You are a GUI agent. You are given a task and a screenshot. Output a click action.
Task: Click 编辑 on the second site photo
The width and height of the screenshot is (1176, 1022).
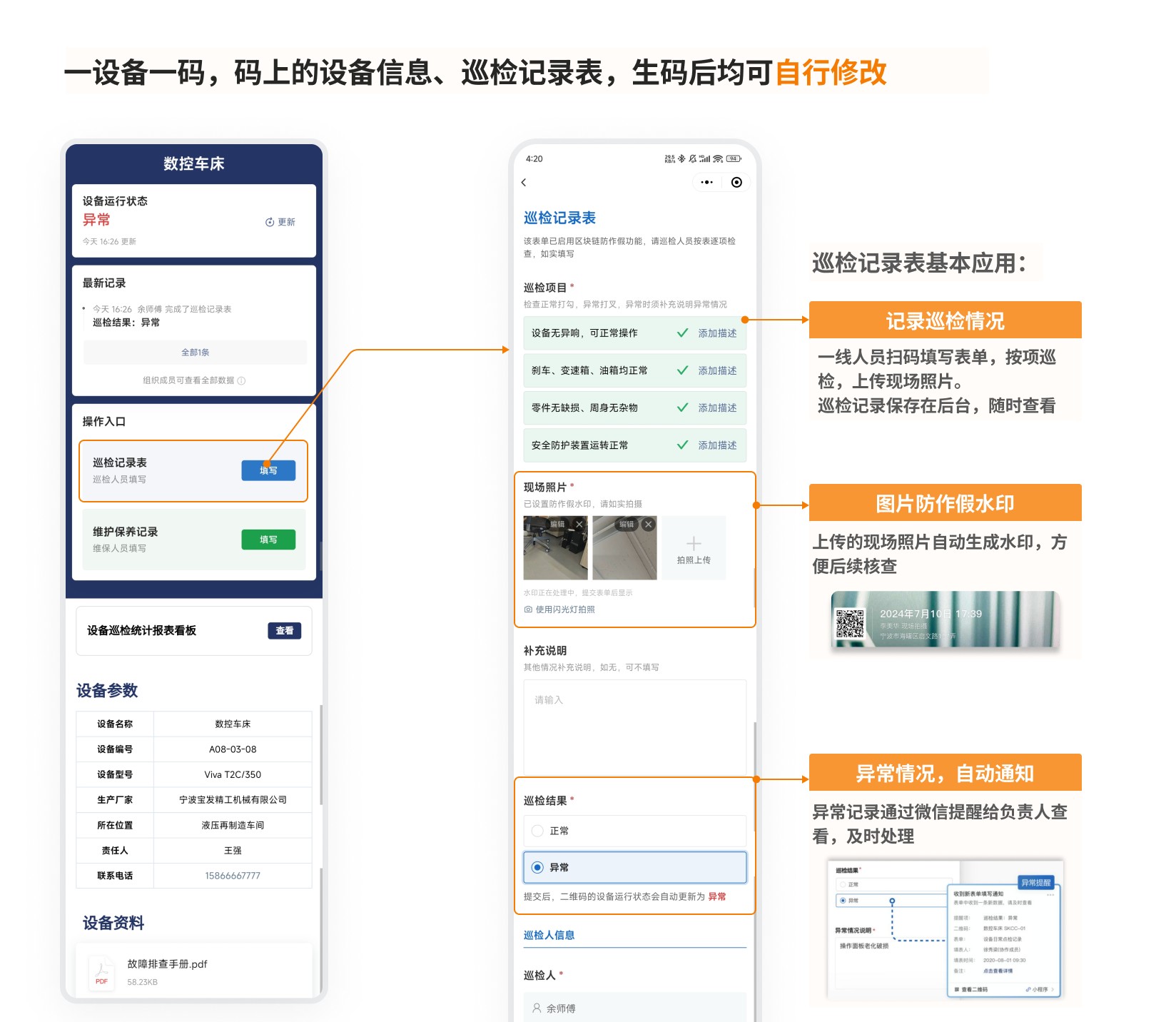click(627, 524)
